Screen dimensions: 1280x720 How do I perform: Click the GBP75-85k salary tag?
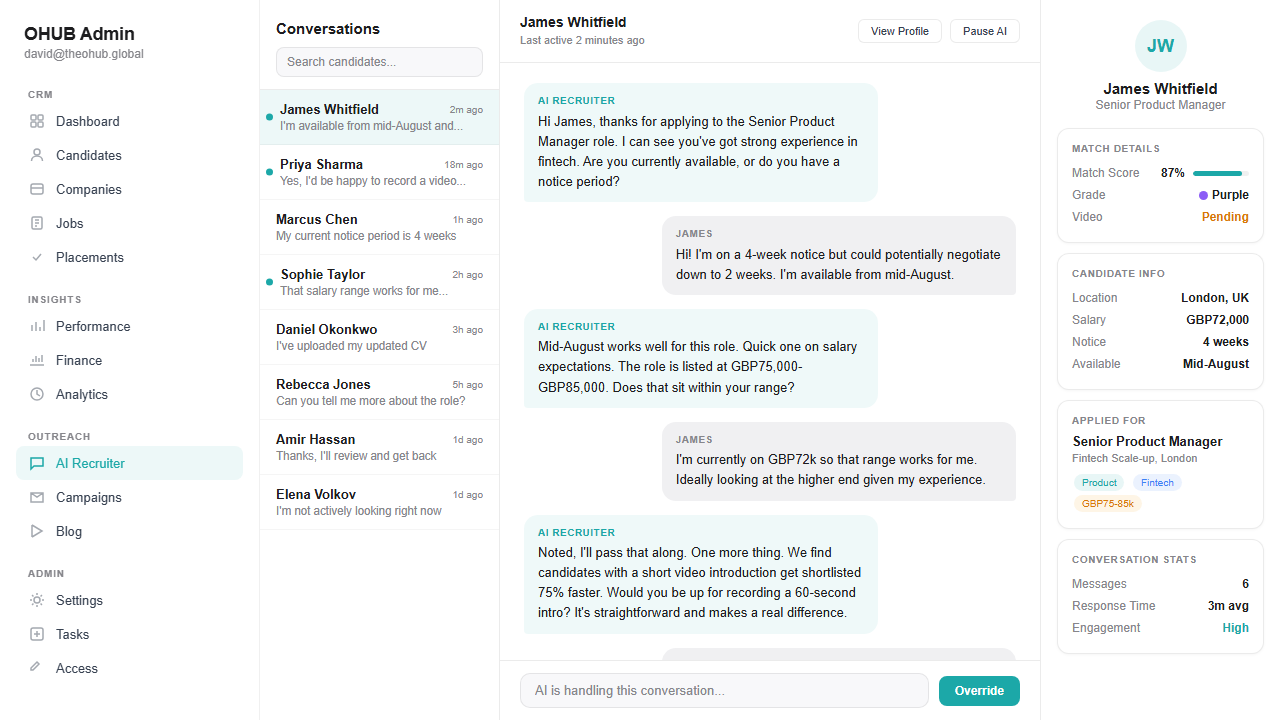click(x=1107, y=504)
